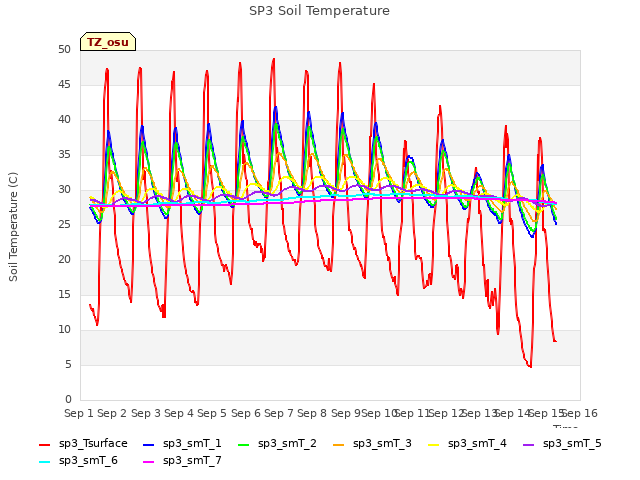Click the Sep 5 x-axis tick label
The image size is (640, 480).
pos(212,413)
